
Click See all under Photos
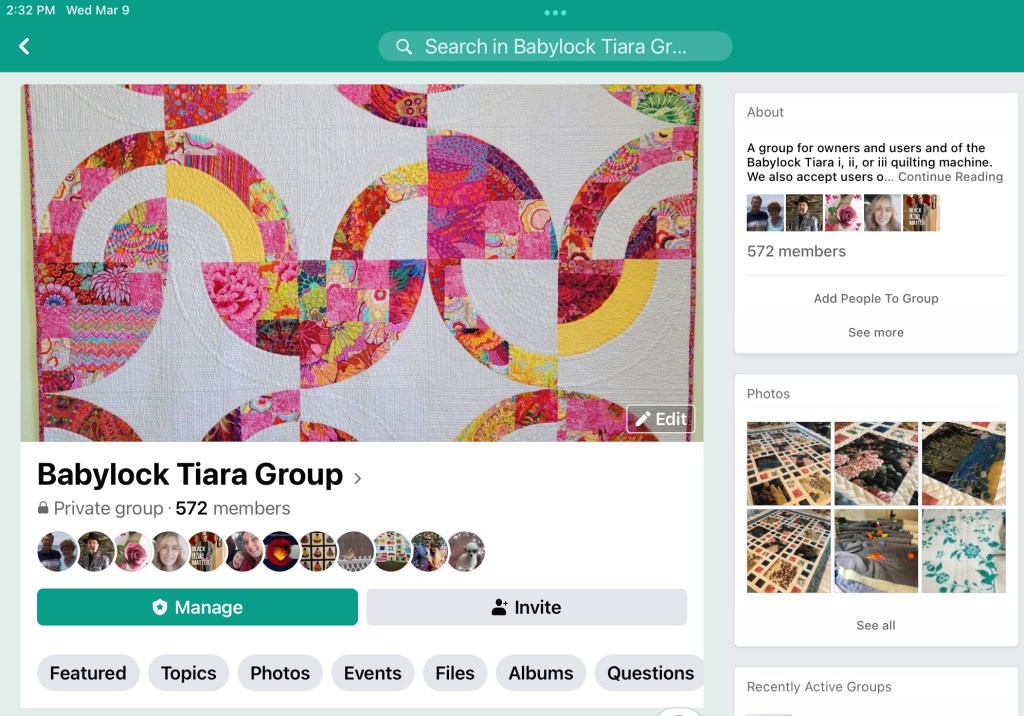point(876,625)
